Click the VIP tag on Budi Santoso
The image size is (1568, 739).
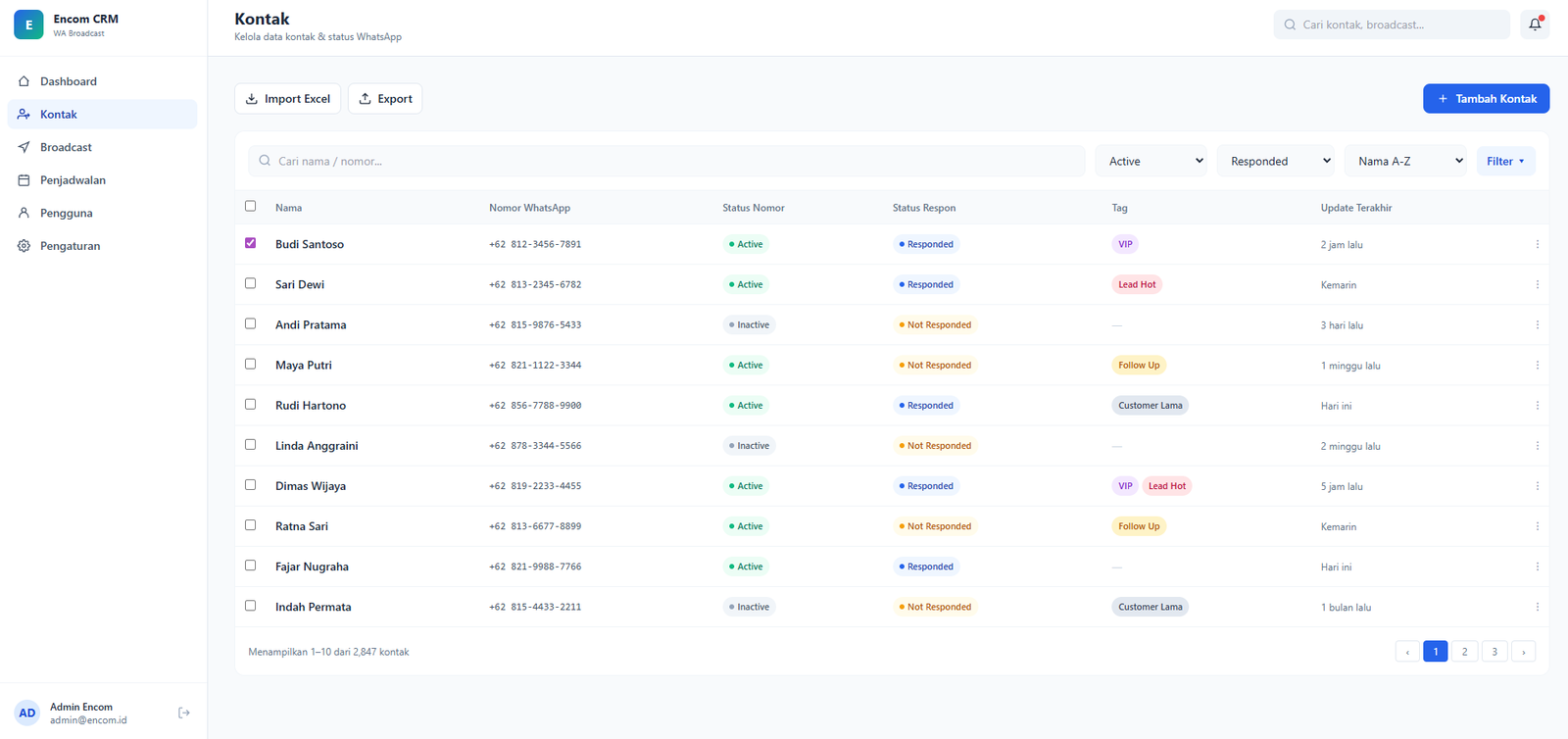tap(1125, 244)
